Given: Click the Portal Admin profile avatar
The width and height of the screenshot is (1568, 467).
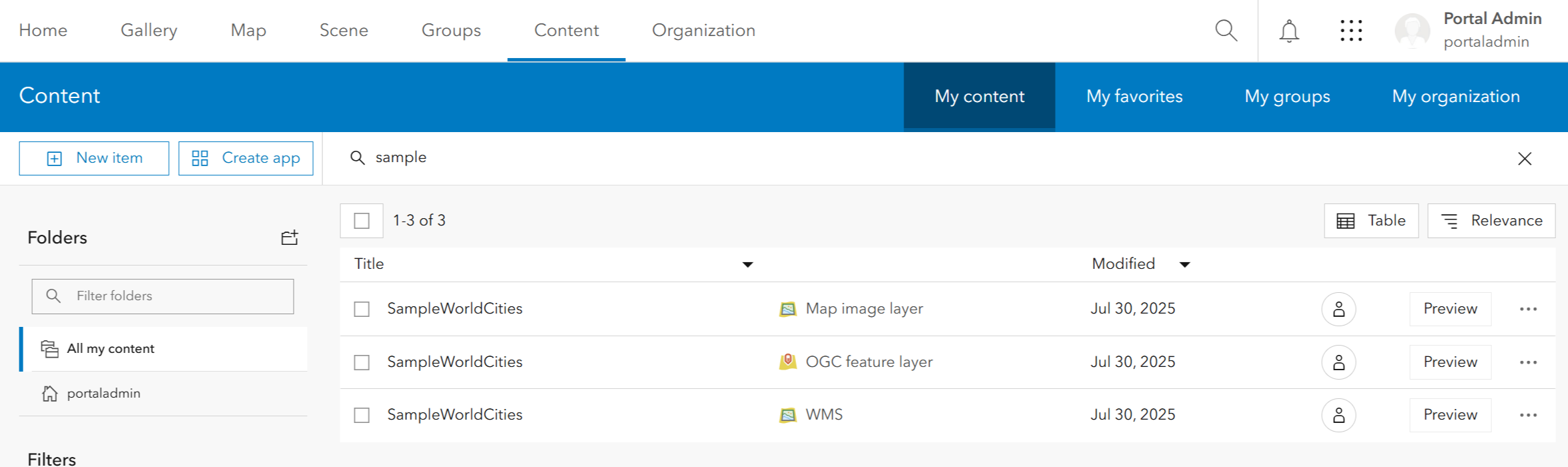Looking at the screenshot, I should [x=1412, y=31].
